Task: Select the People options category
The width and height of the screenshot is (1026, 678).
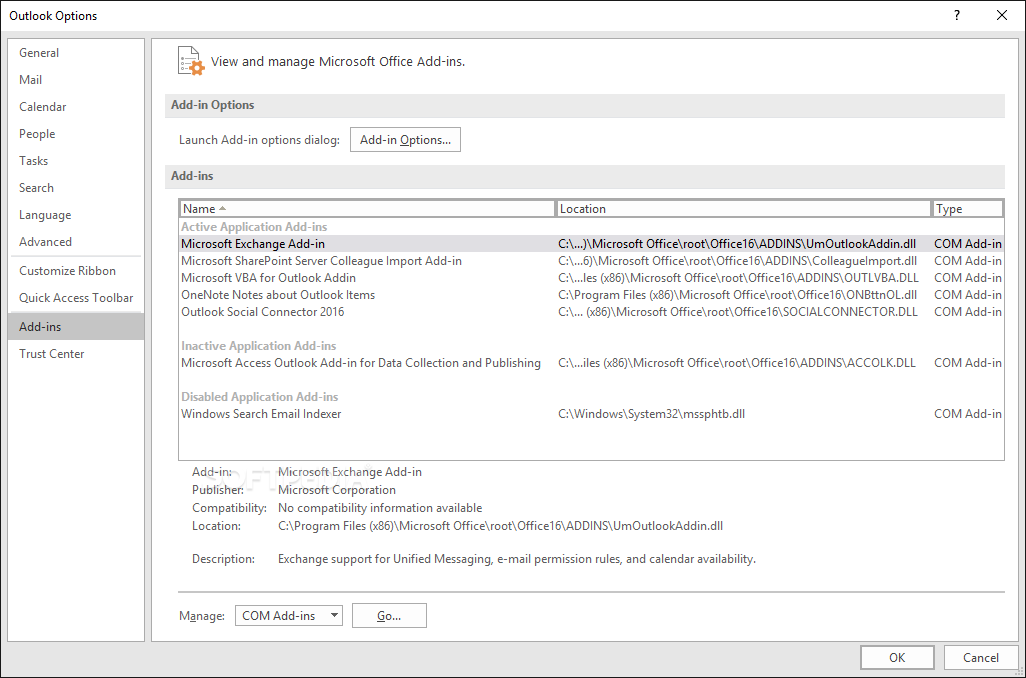Action: pyautogui.click(x=76, y=134)
